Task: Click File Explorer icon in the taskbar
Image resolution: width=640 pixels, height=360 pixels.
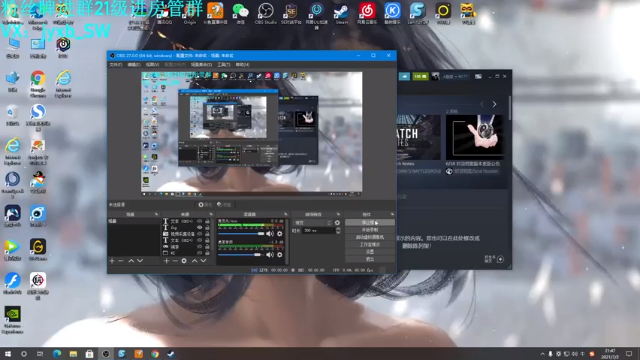Action: (x=73, y=354)
